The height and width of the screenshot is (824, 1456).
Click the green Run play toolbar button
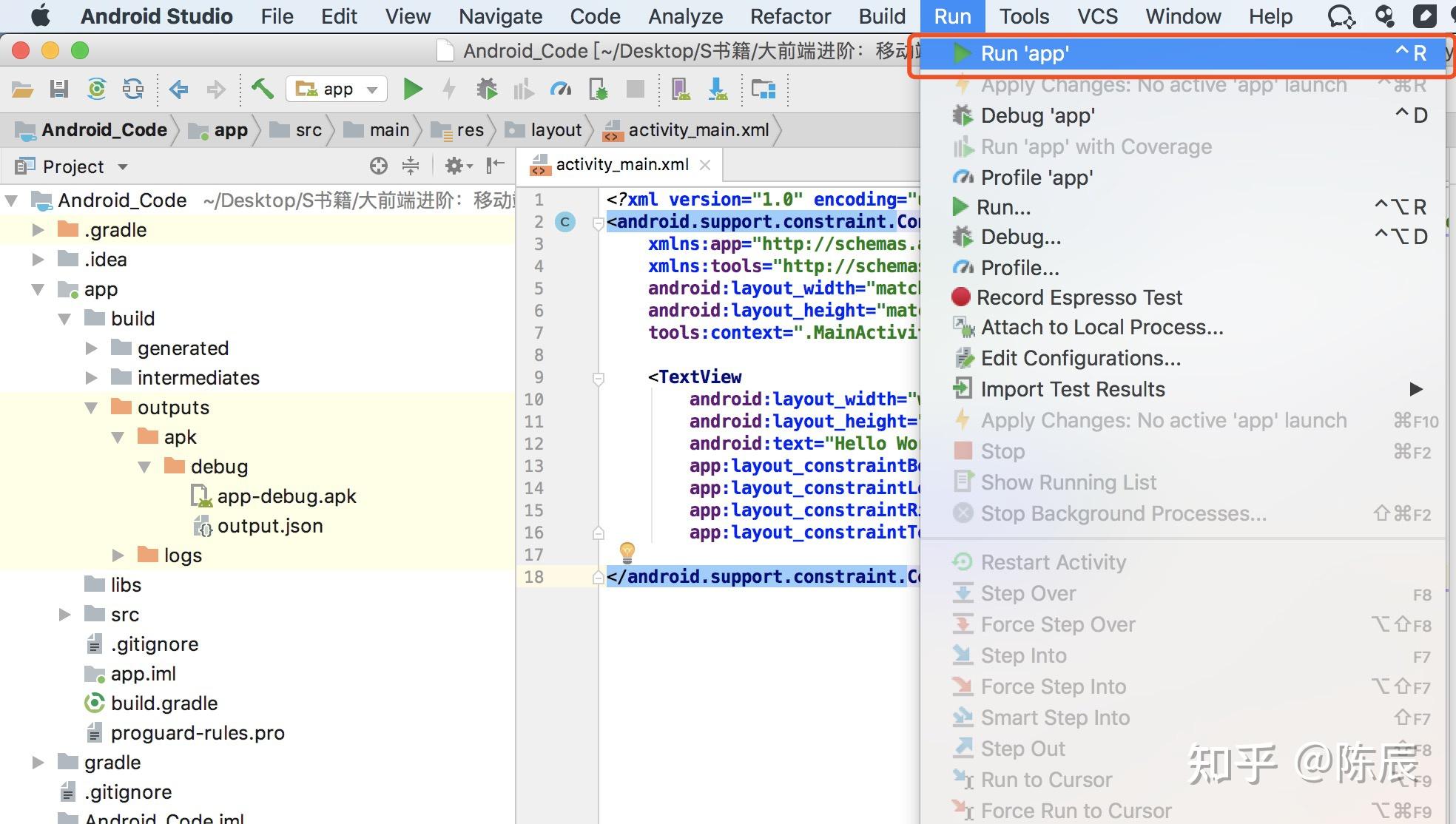[x=413, y=90]
